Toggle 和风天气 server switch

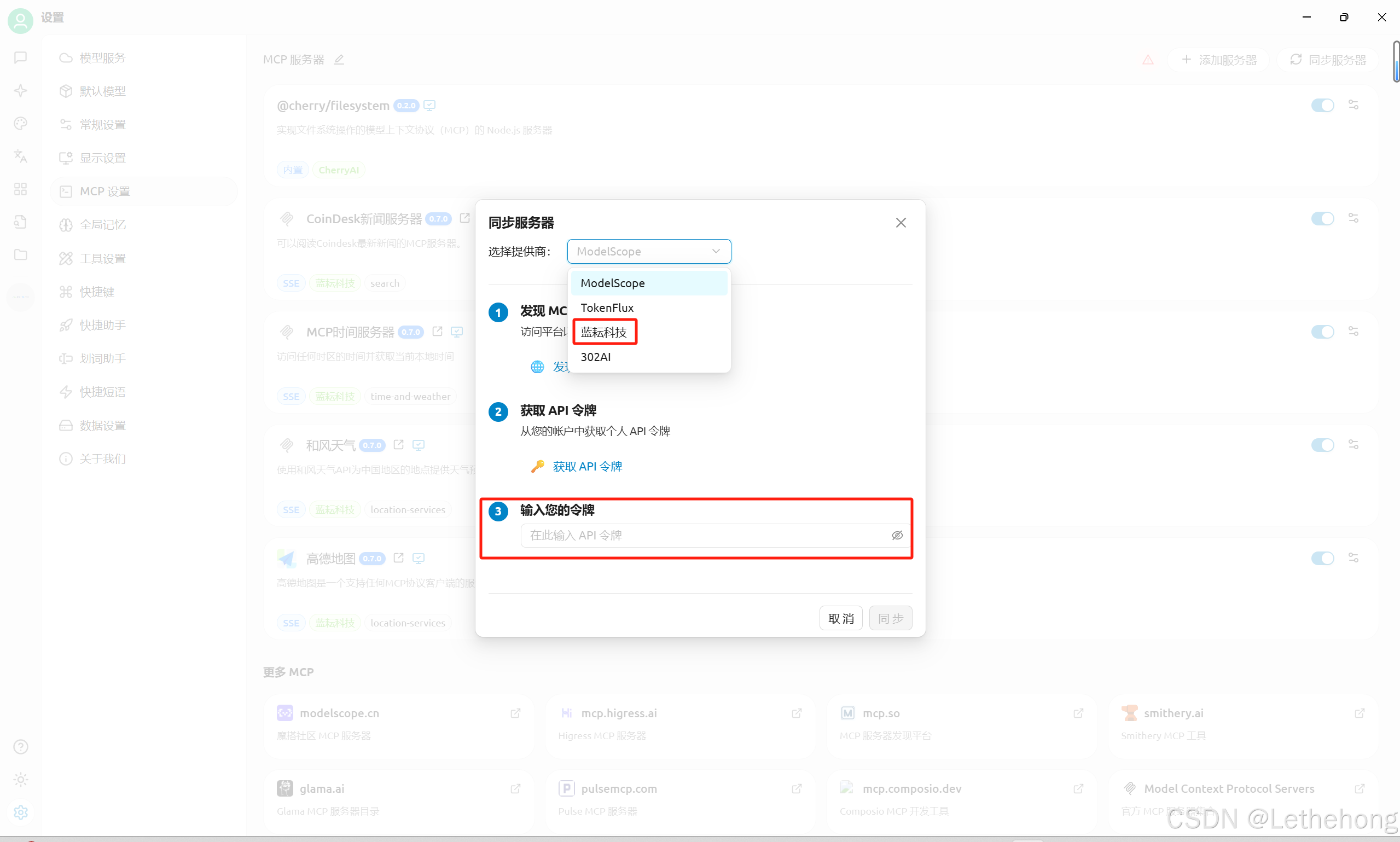click(x=1322, y=445)
